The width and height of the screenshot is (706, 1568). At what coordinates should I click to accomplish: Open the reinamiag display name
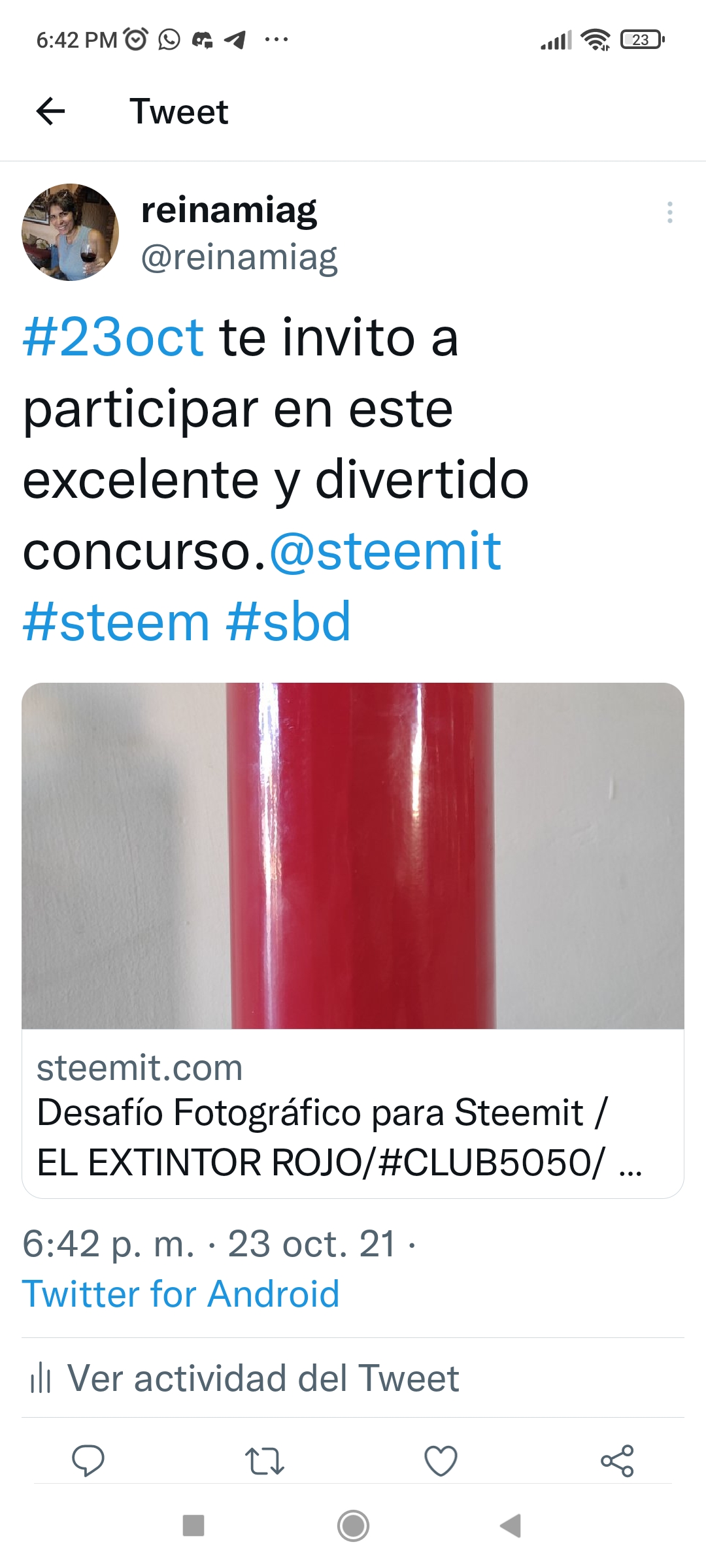coord(229,210)
